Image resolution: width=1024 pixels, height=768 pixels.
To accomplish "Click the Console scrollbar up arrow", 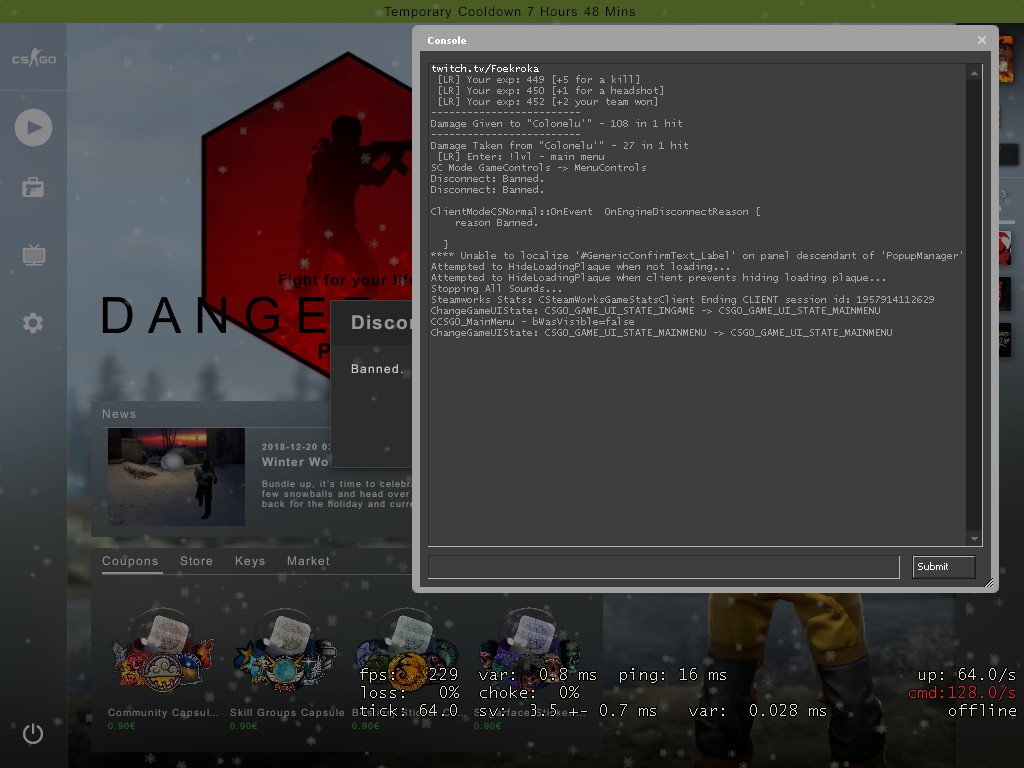I will point(974,73).
